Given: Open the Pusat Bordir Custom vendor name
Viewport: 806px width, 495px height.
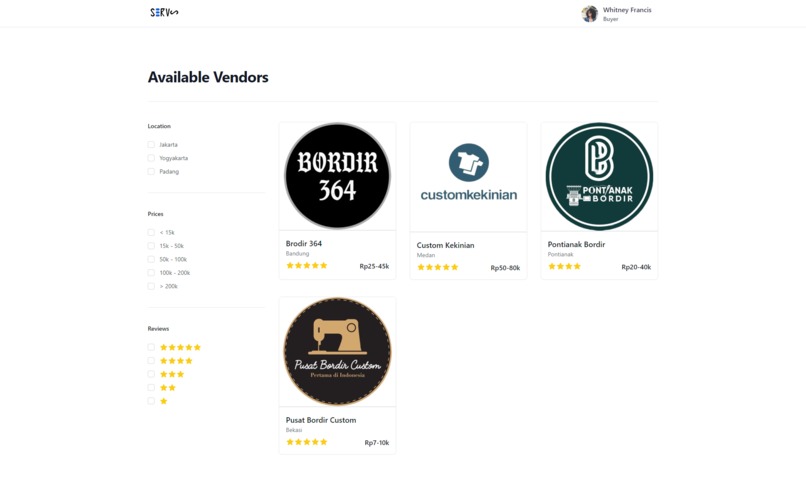Looking at the screenshot, I should (321, 420).
